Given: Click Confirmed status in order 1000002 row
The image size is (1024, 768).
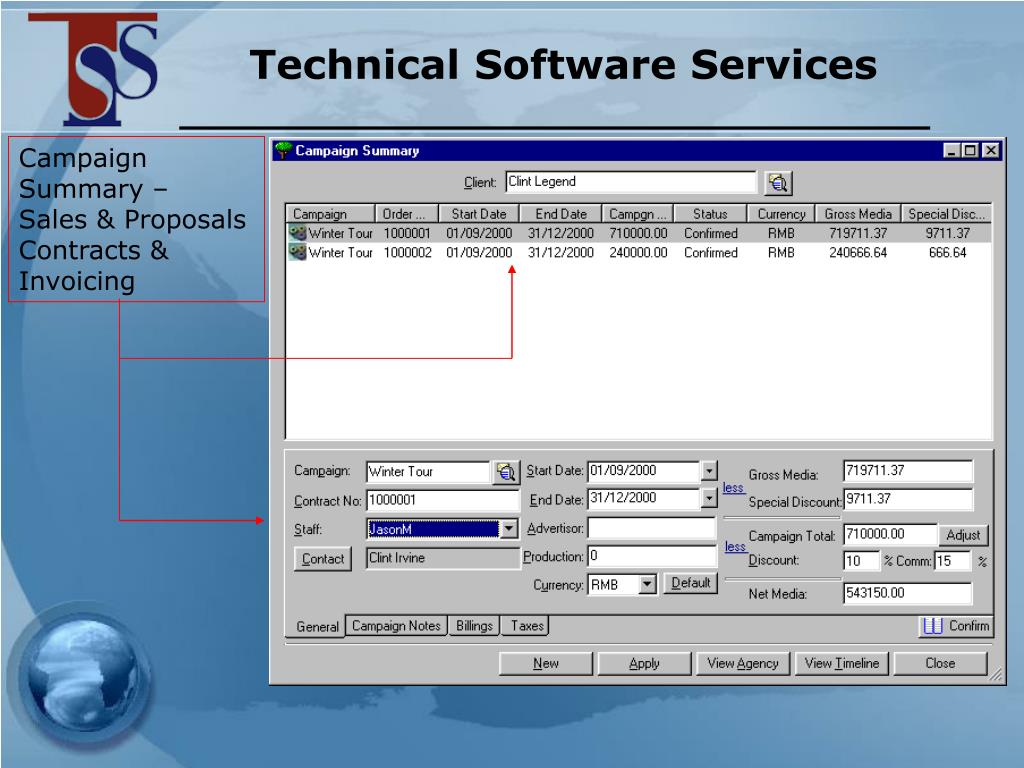Looking at the screenshot, I should pyautogui.click(x=711, y=253).
